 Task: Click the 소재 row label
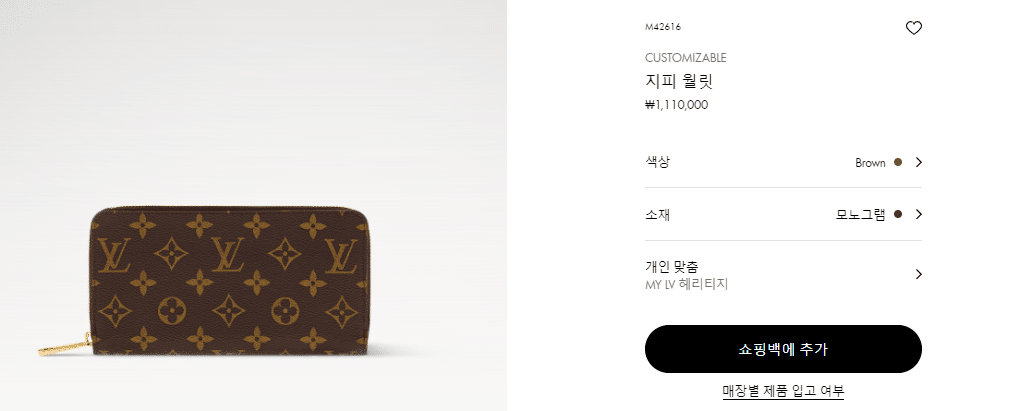(x=658, y=214)
